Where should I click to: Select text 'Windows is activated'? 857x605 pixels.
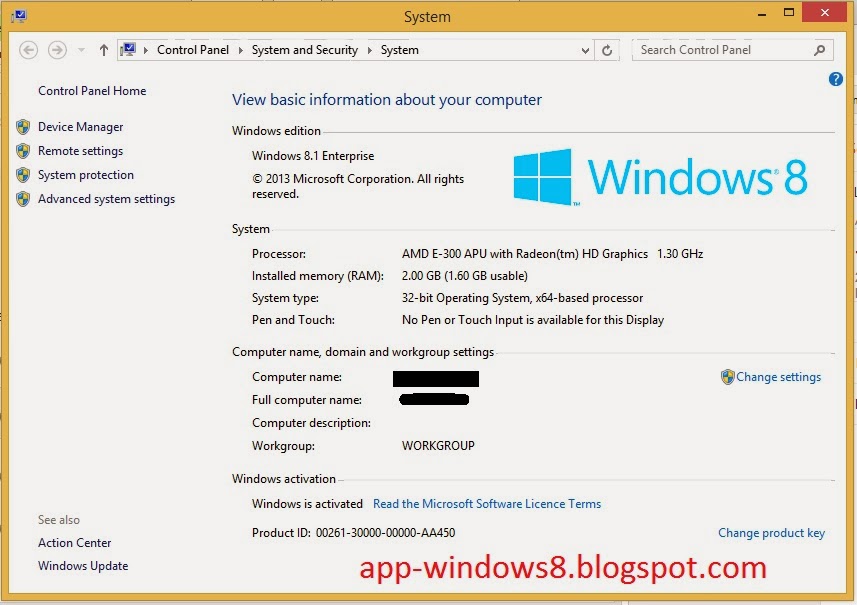pyautogui.click(x=307, y=504)
